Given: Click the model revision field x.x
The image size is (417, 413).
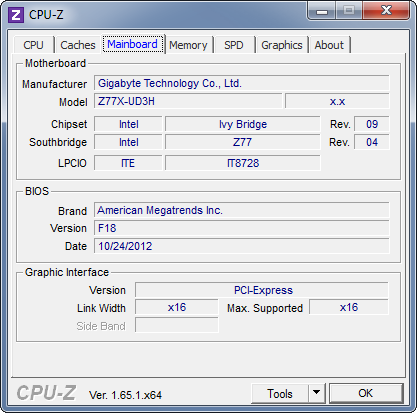Looking at the screenshot, I should pyautogui.click(x=337, y=101).
